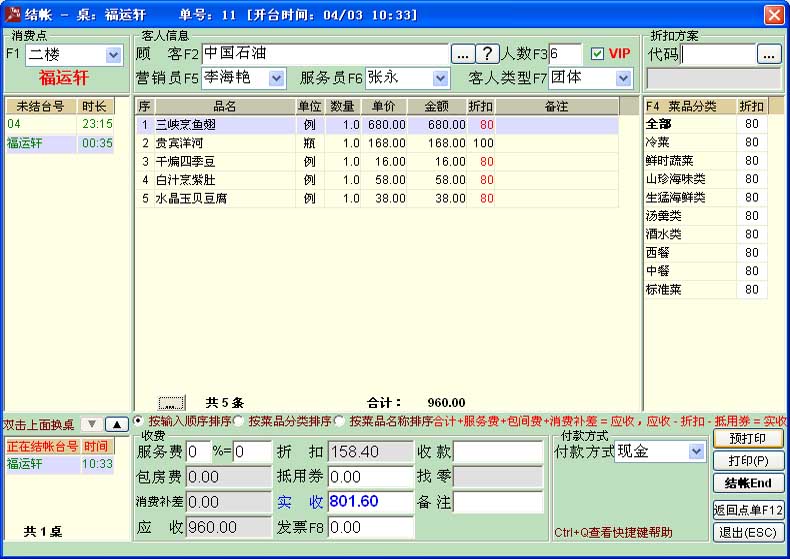The image size is (790, 559).
Task: Select sort by input order radio button
Action: pyautogui.click(x=139, y=421)
